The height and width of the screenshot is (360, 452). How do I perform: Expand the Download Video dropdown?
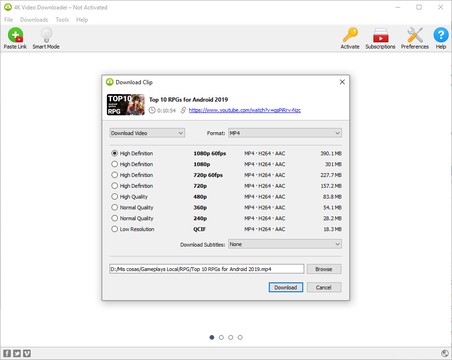[x=147, y=133]
